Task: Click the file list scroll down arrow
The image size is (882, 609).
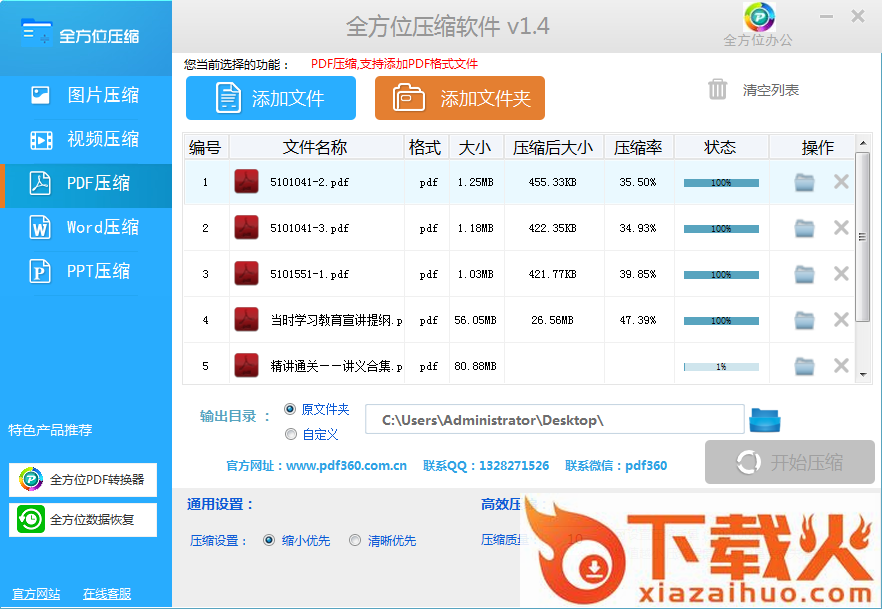Action: click(863, 375)
